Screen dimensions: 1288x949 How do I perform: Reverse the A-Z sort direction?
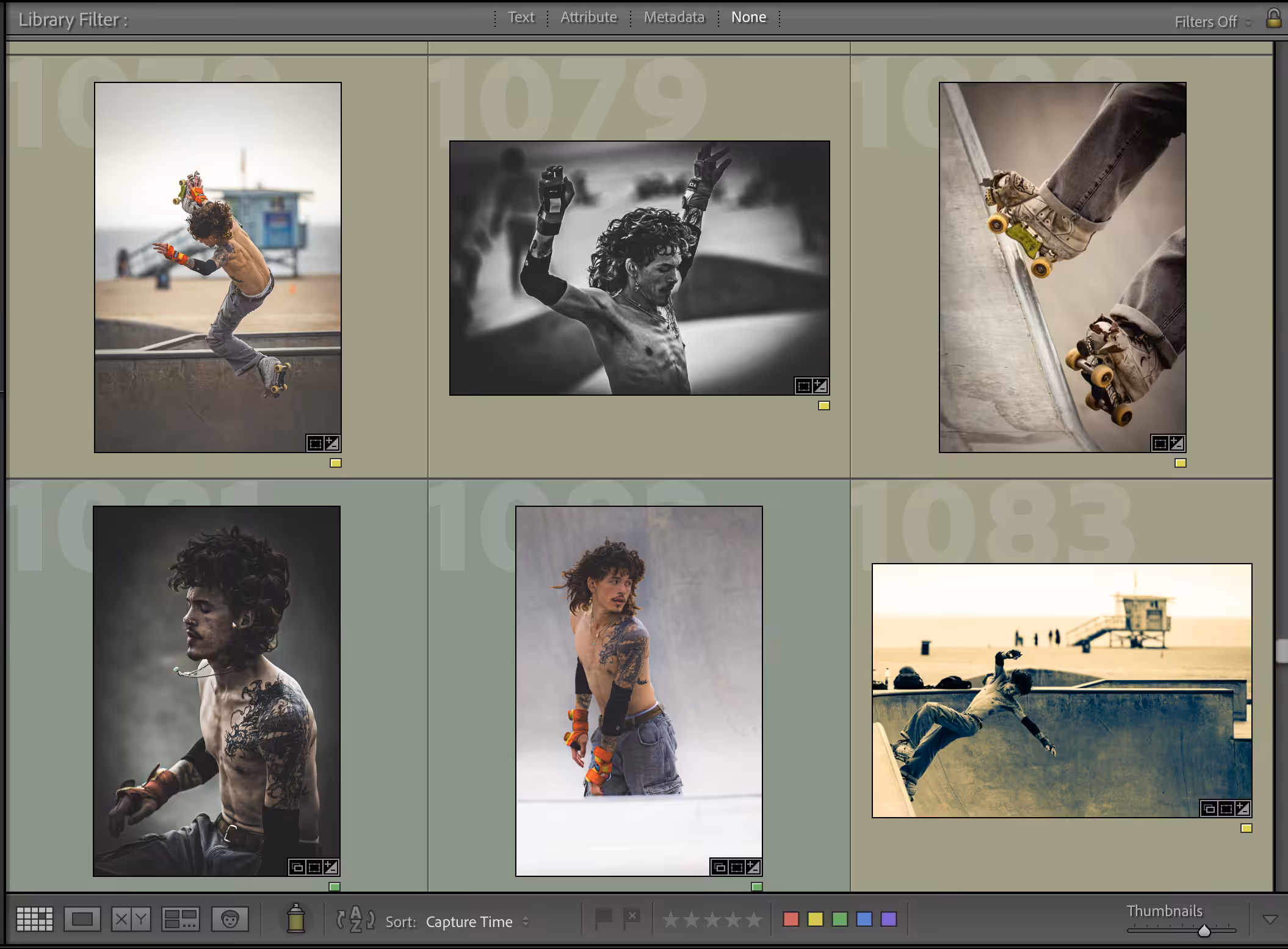tap(355, 920)
